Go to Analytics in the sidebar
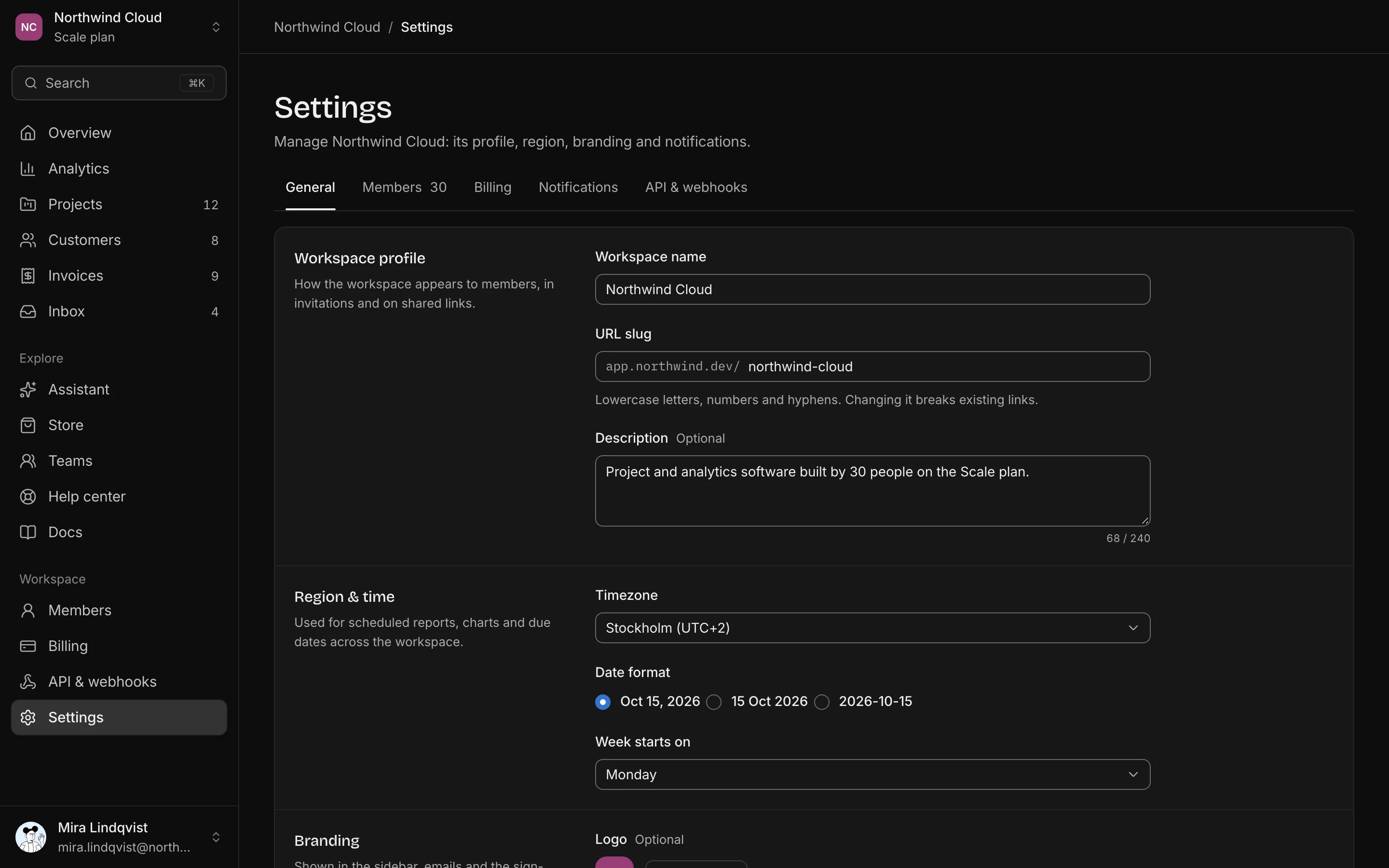This screenshot has height=868, width=1389. (x=119, y=168)
